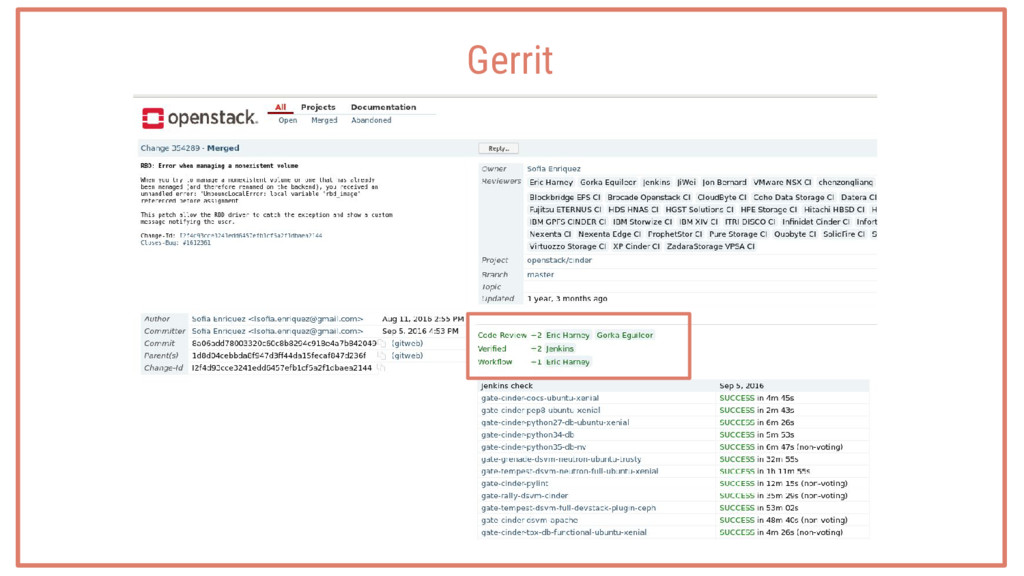Click the Reply button
The image size is (1024, 576).
click(x=498, y=149)
